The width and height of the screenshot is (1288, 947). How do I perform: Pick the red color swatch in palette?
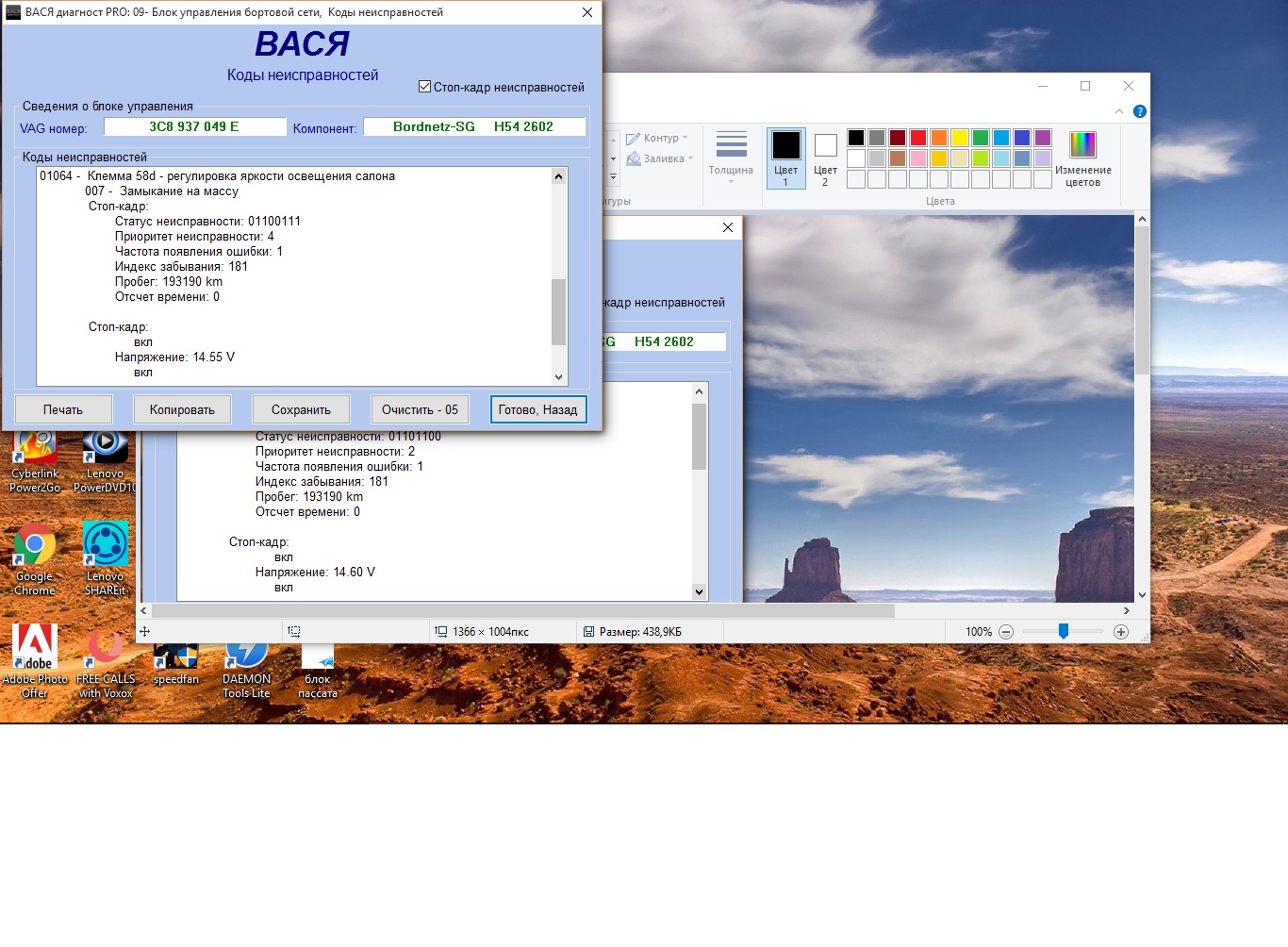918,138
